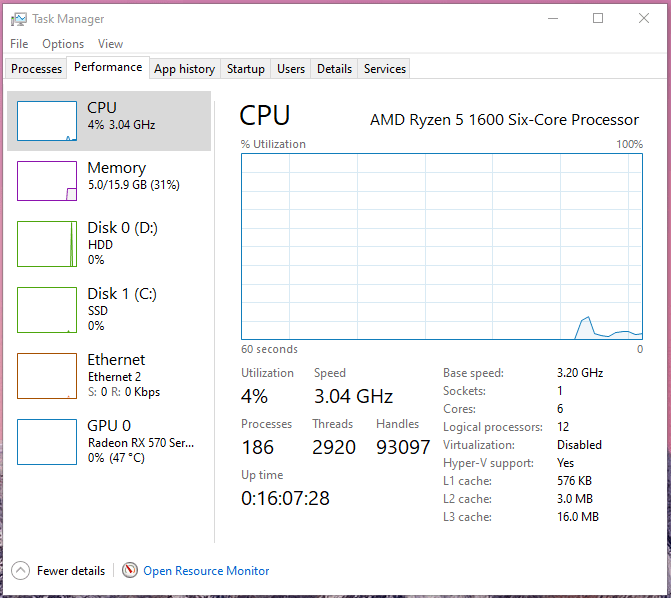Click the Resource Monitor gauge icon

(130, 570)
